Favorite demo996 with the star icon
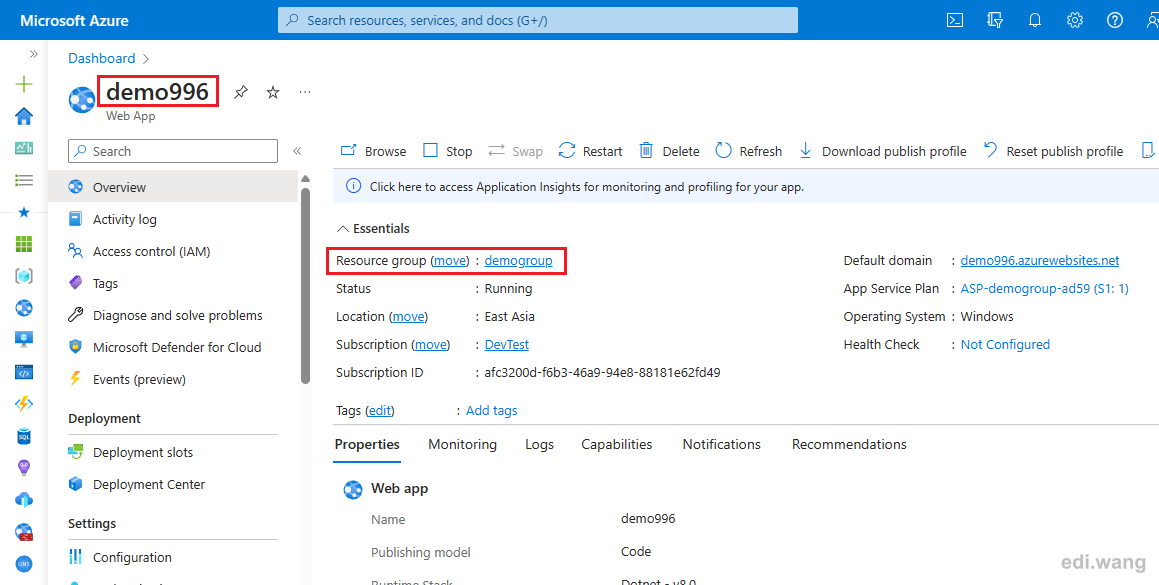Image resolution: width=1159 pixels, height=585 pixels. point(273,92)
